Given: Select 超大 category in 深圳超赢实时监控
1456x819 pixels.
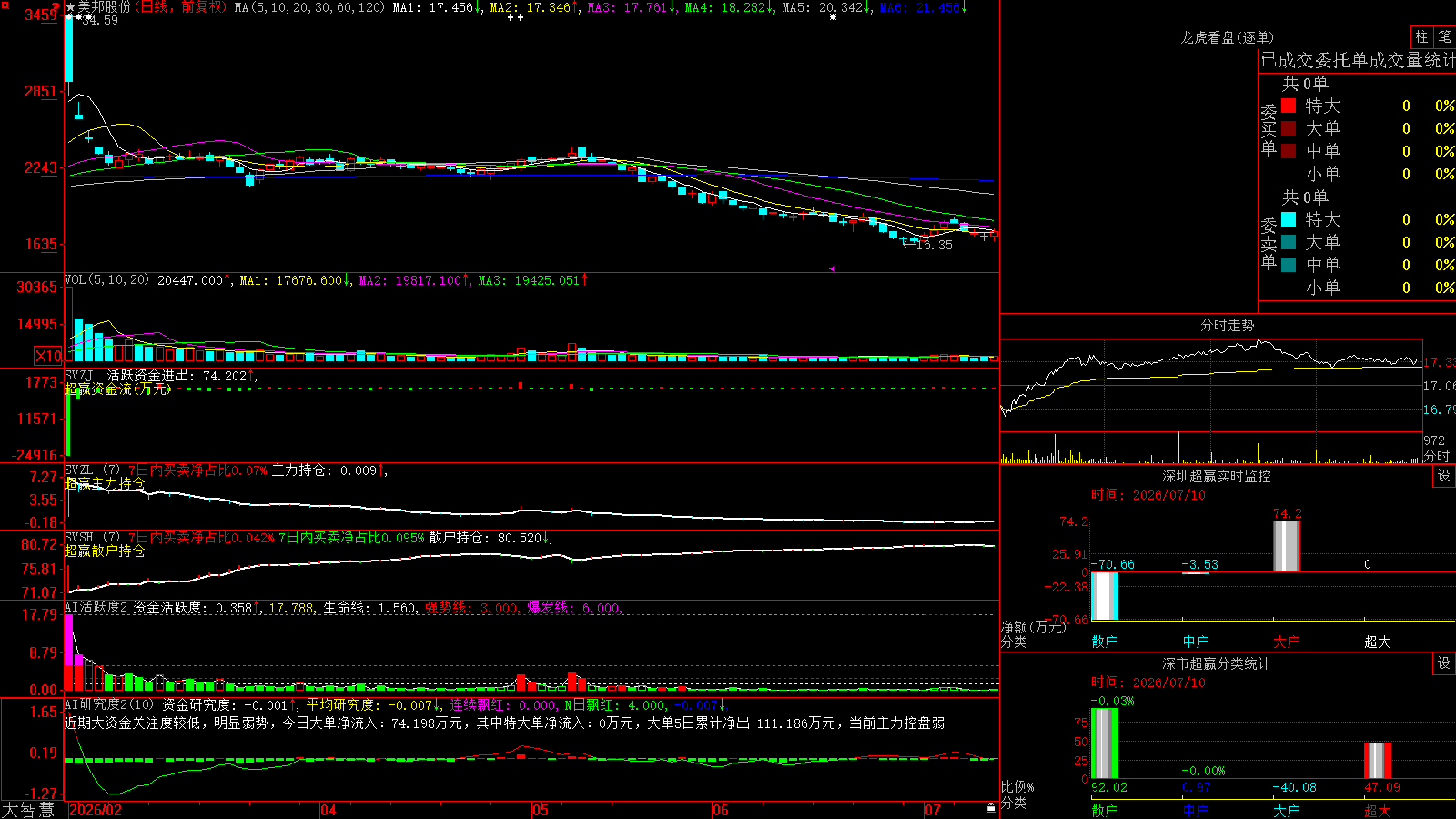Looking at the screenshot, I should (1378, 642).
